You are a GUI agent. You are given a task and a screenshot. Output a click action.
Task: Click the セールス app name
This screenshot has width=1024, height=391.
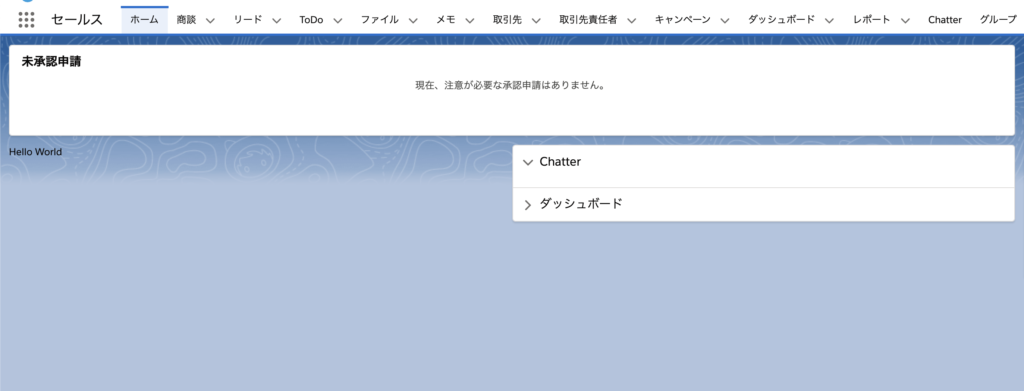tap(77, 20)
